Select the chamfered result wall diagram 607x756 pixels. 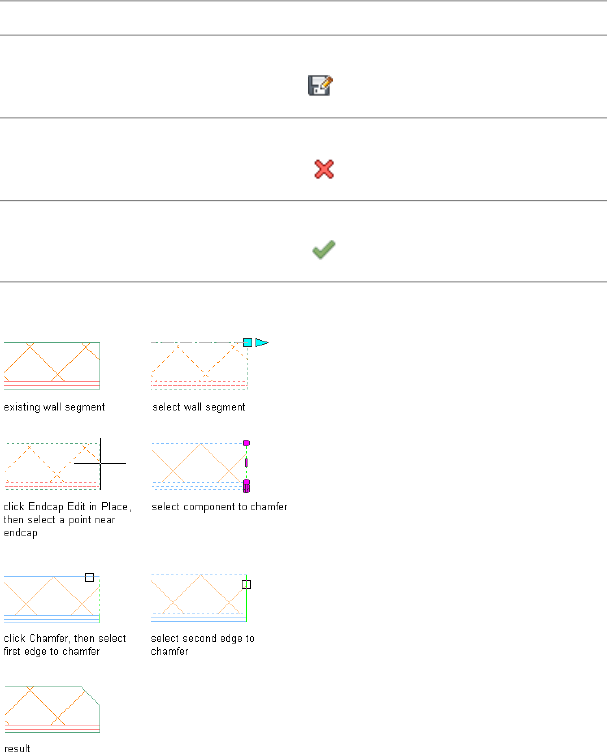click(51, 710)
